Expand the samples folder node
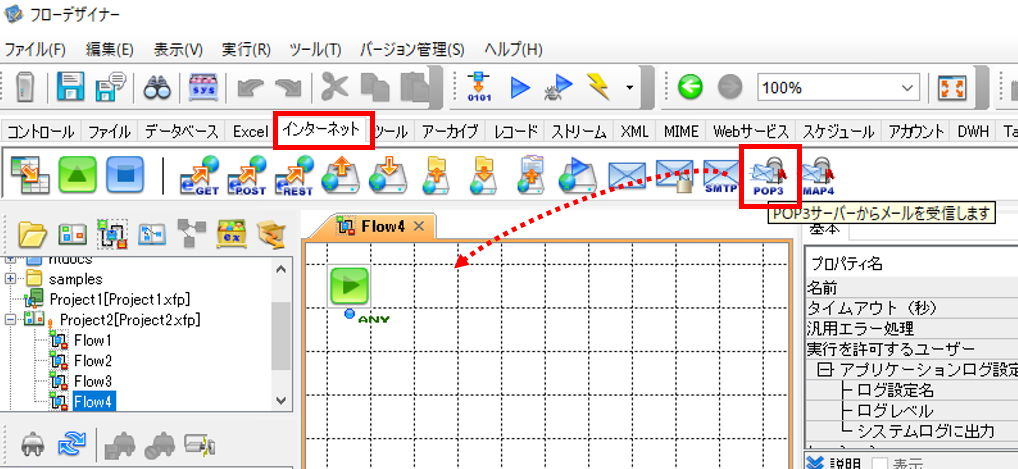1018x469 pixels. pyautogui.click(x=10, y=279)
